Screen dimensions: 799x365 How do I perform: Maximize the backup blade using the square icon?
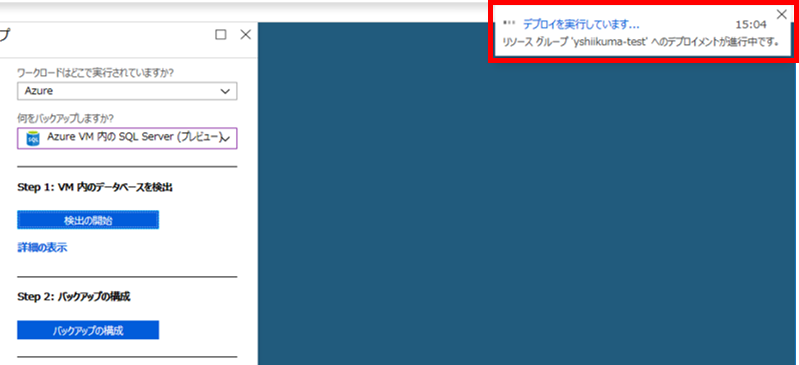tap(221, 35)
